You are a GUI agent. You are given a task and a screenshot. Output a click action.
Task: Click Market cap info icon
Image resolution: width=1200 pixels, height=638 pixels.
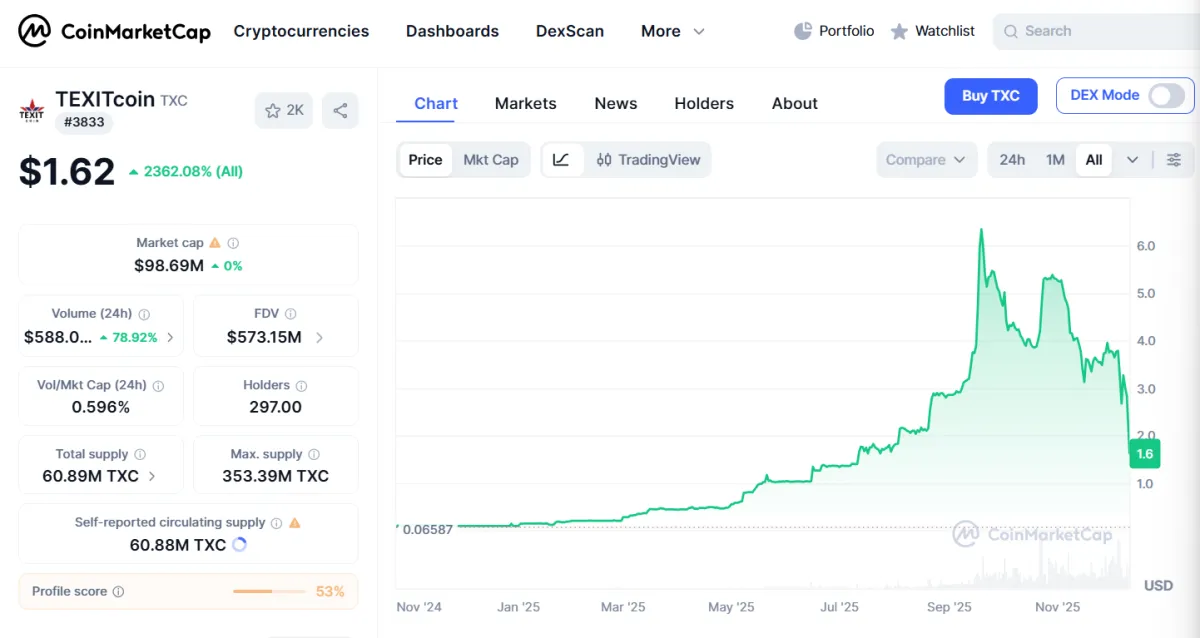click(233, 243)
